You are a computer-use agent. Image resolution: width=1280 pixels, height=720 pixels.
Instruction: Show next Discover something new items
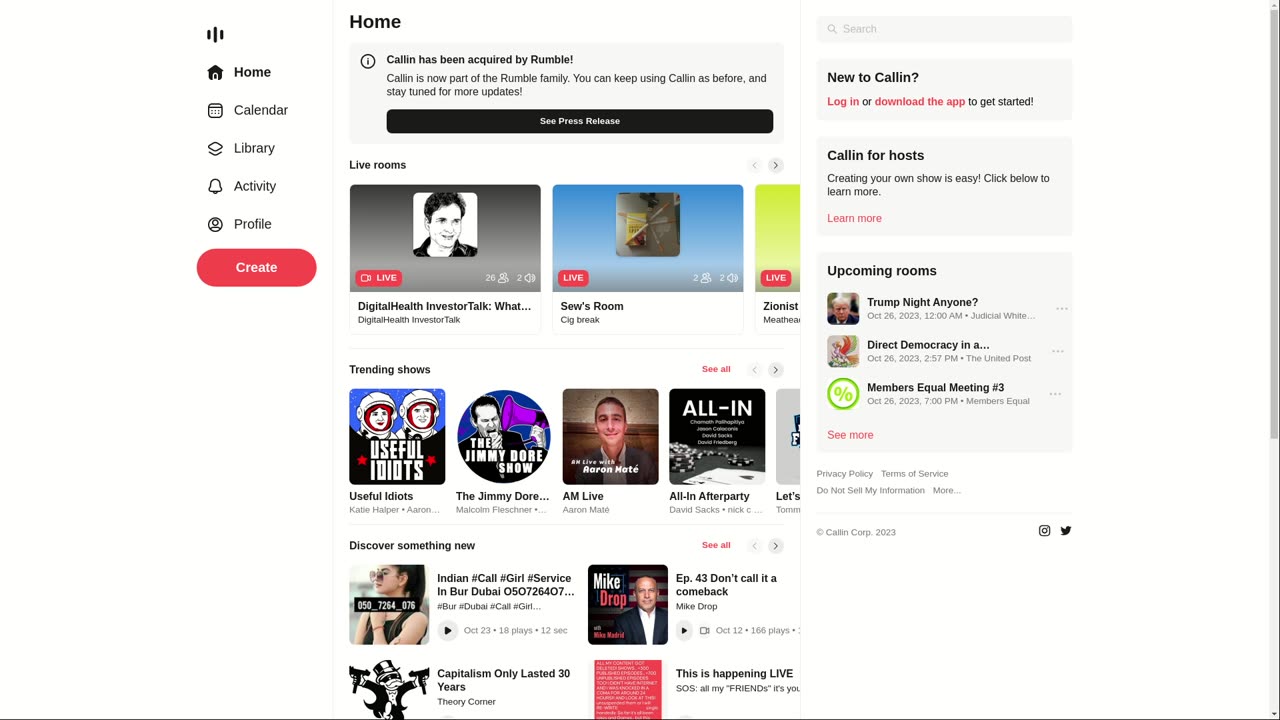[775, 546]
